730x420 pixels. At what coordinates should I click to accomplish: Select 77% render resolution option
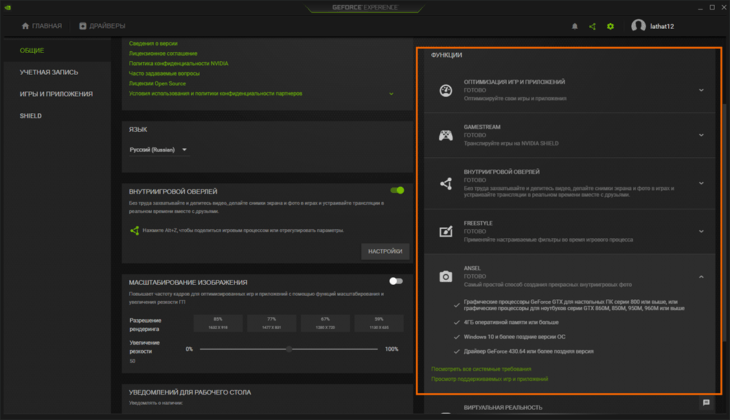click(x=271, y=323)
